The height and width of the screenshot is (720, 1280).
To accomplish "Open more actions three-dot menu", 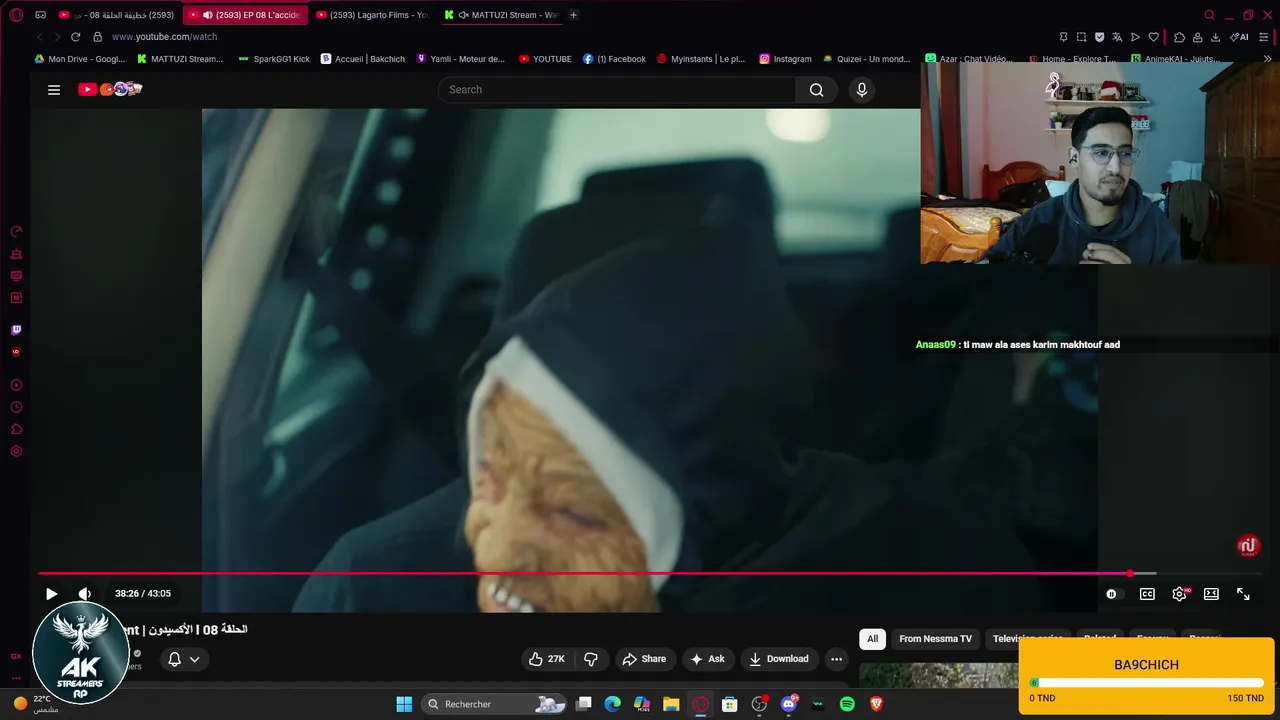I will [x=836, y=659].
